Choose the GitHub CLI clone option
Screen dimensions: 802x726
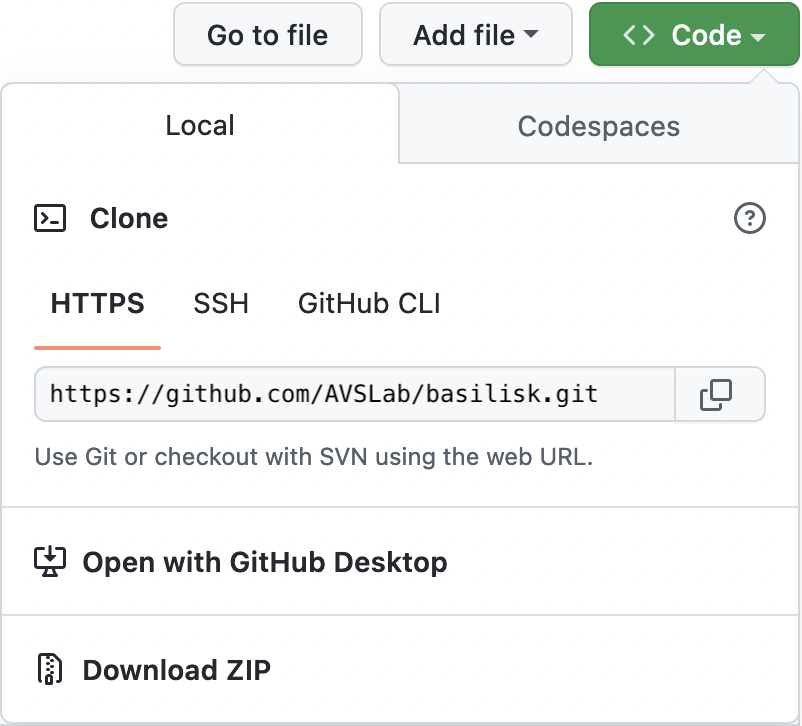368,303
